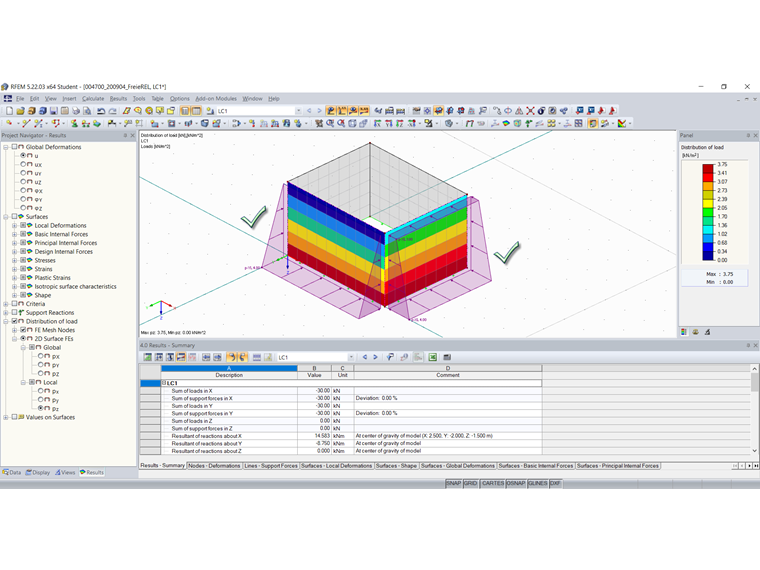Image resolution: width=760 pixels, height=570 pixels.
Task: Switch to Lines - Support Forces tab
Action: coord(270,466)
